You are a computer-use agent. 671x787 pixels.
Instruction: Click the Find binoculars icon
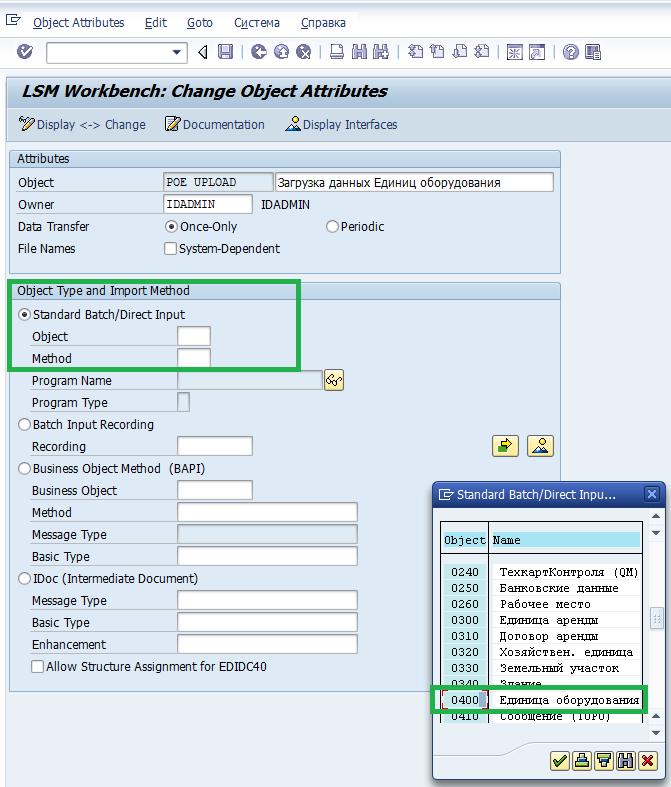tap(359, 52)
